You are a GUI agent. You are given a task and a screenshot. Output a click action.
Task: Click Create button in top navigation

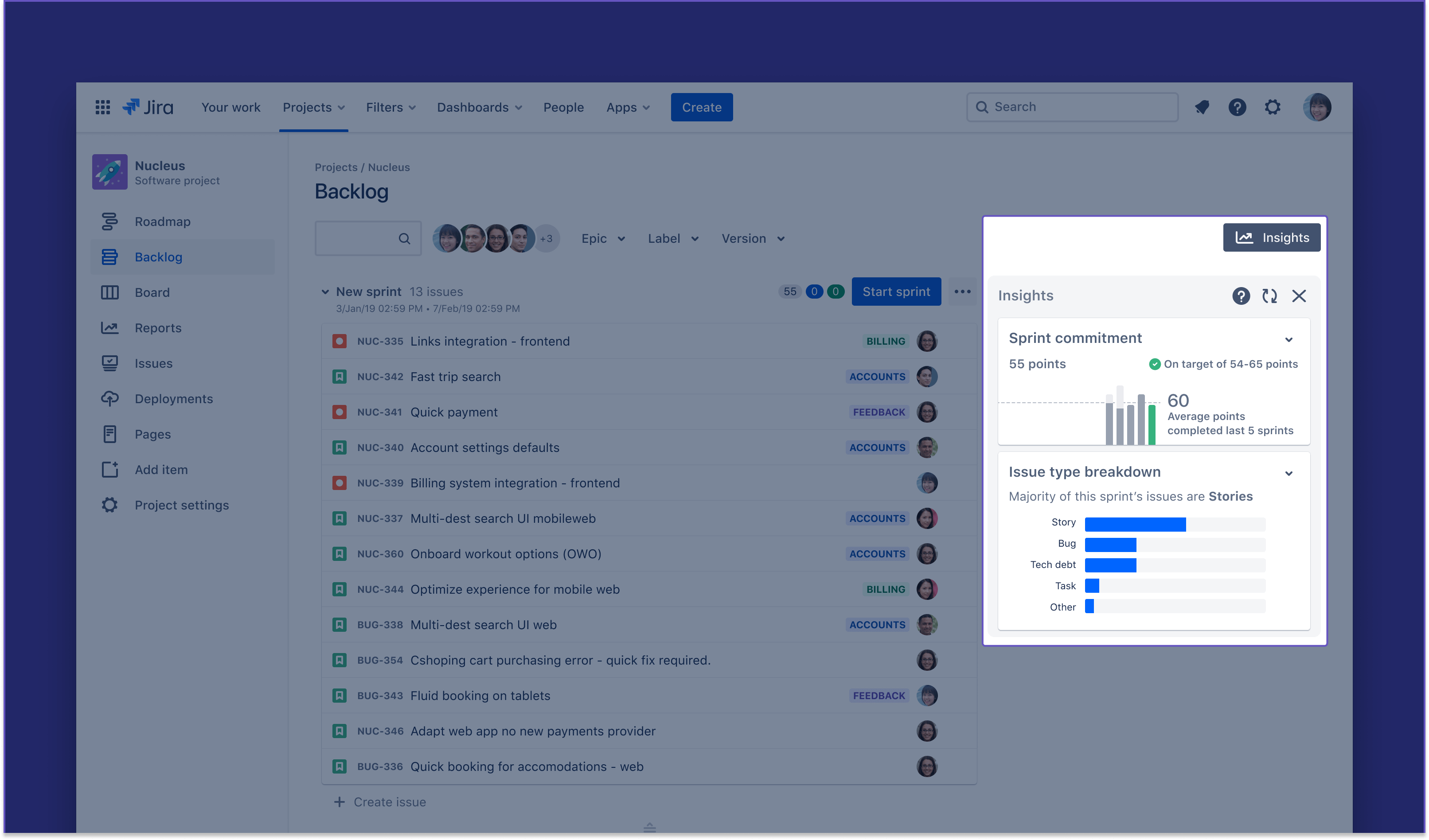[x=701, y=107]
